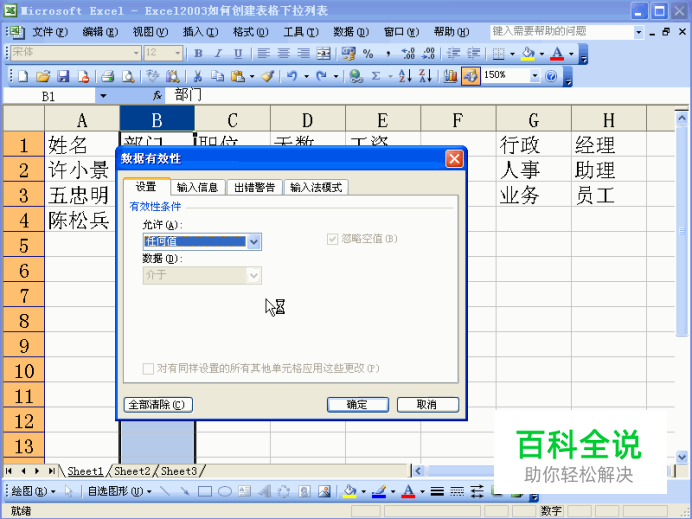Apply right text alignment
The image size is (692, 519).
coord(303,53)
